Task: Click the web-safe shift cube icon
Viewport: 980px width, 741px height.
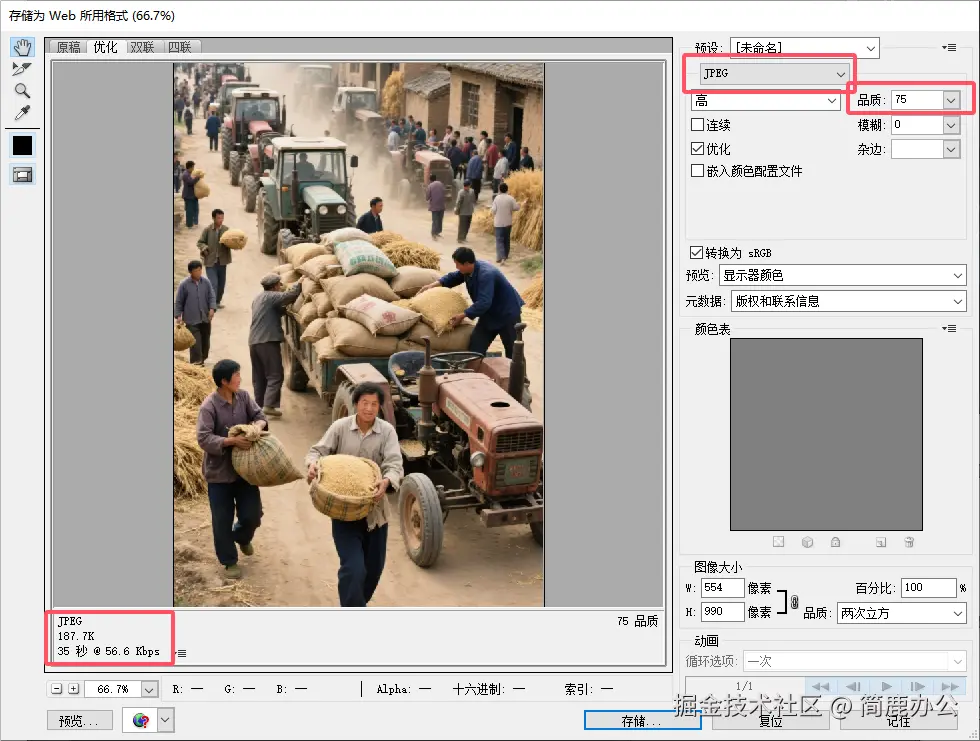Action: [808, 542]
